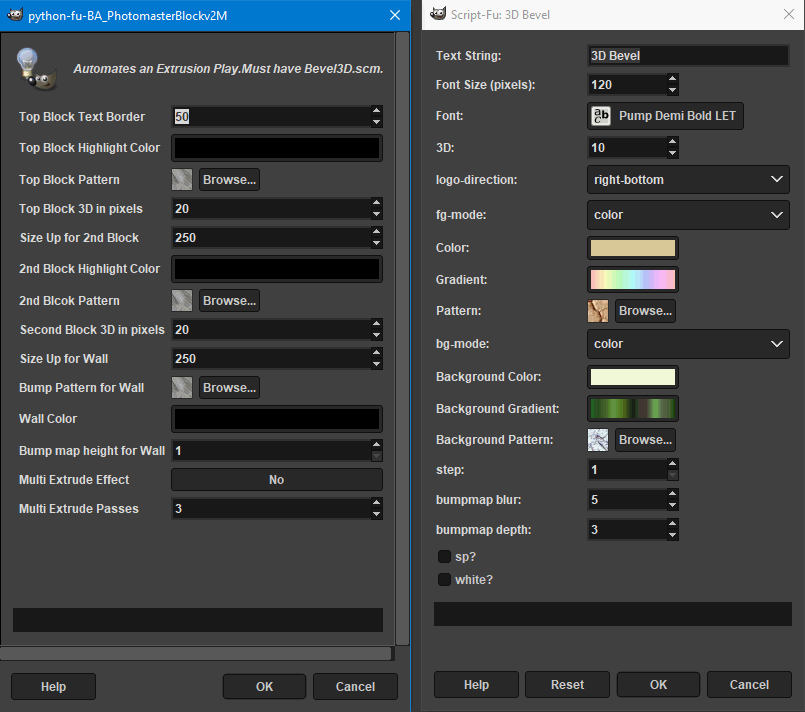Open font picker icon for Pump Demi Bold LET
This screenshot has height=712, width=805.
tap(601, 116)
